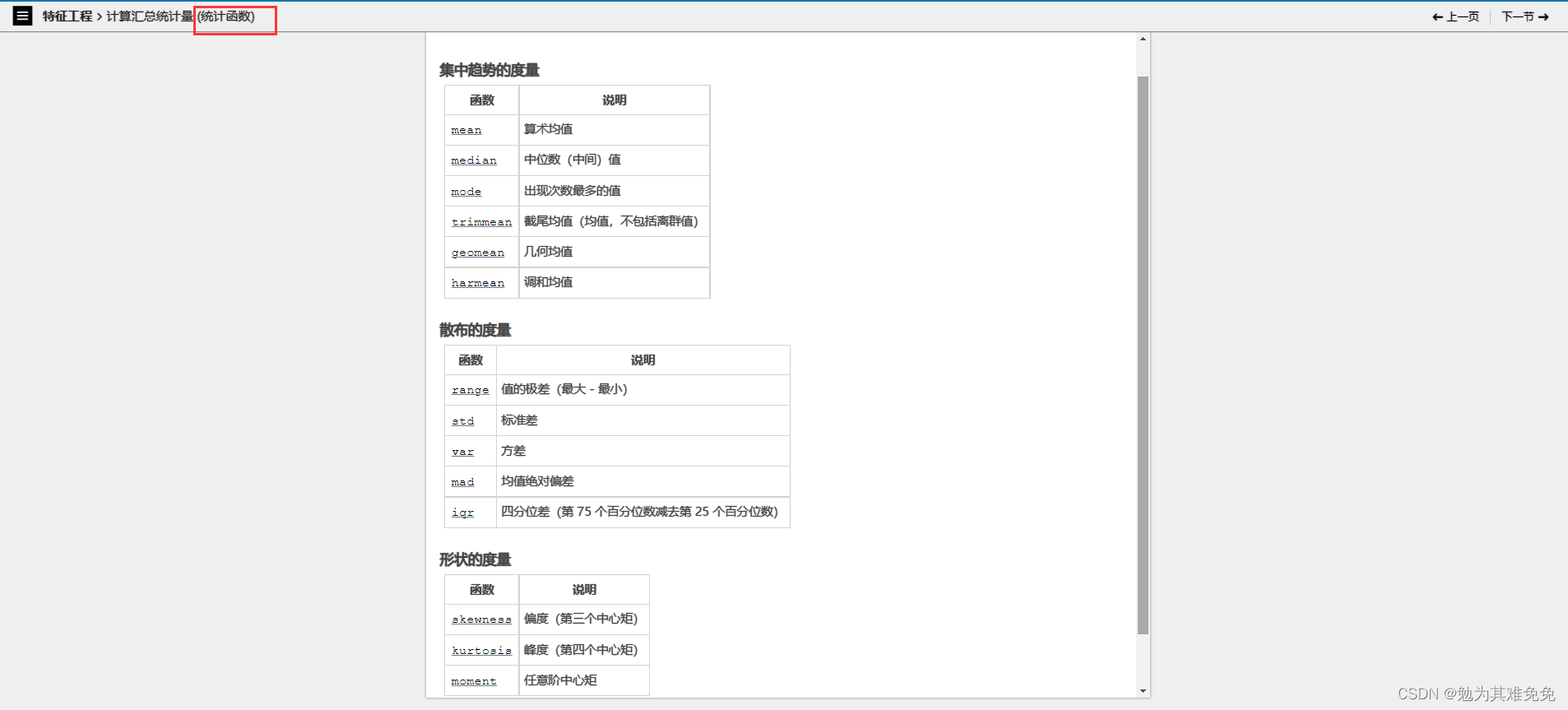Click the 几何均值 cell
1568x710 pixels.
[x=615, y=252]
